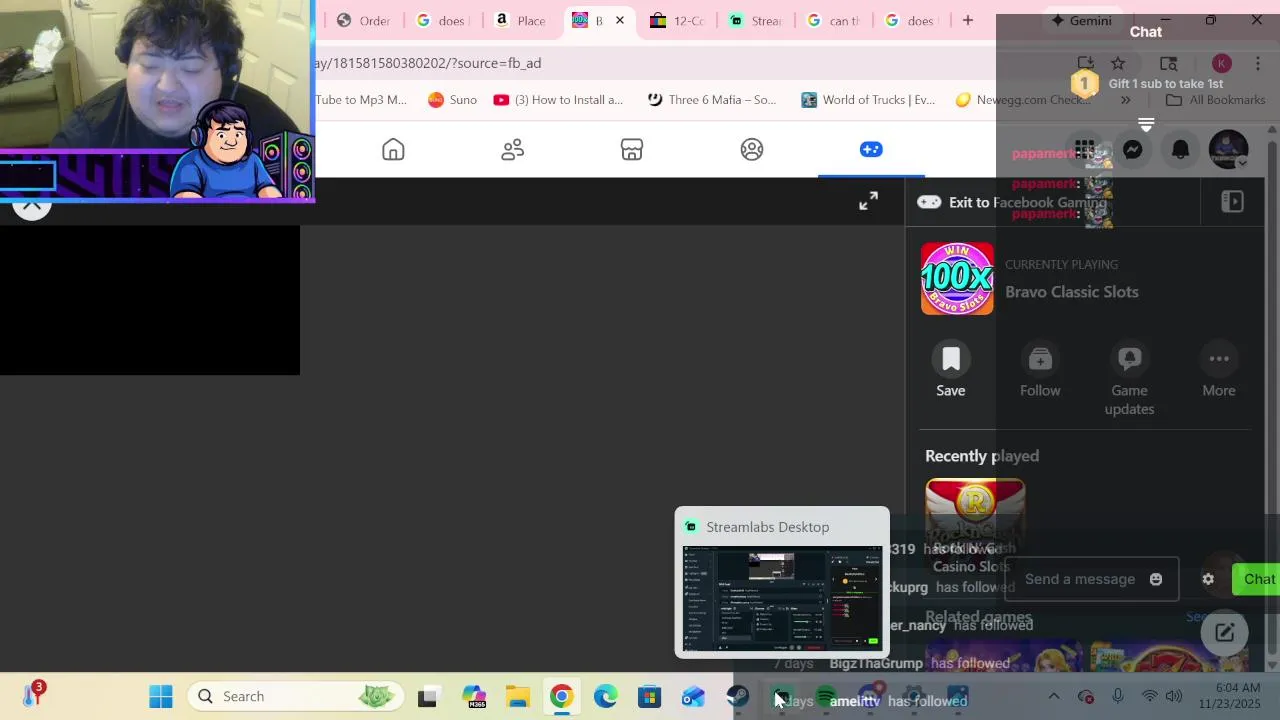Viewport: 1280px width, 720px height.
Task: Open the World of Trucks bookmark
Action: 868,100
